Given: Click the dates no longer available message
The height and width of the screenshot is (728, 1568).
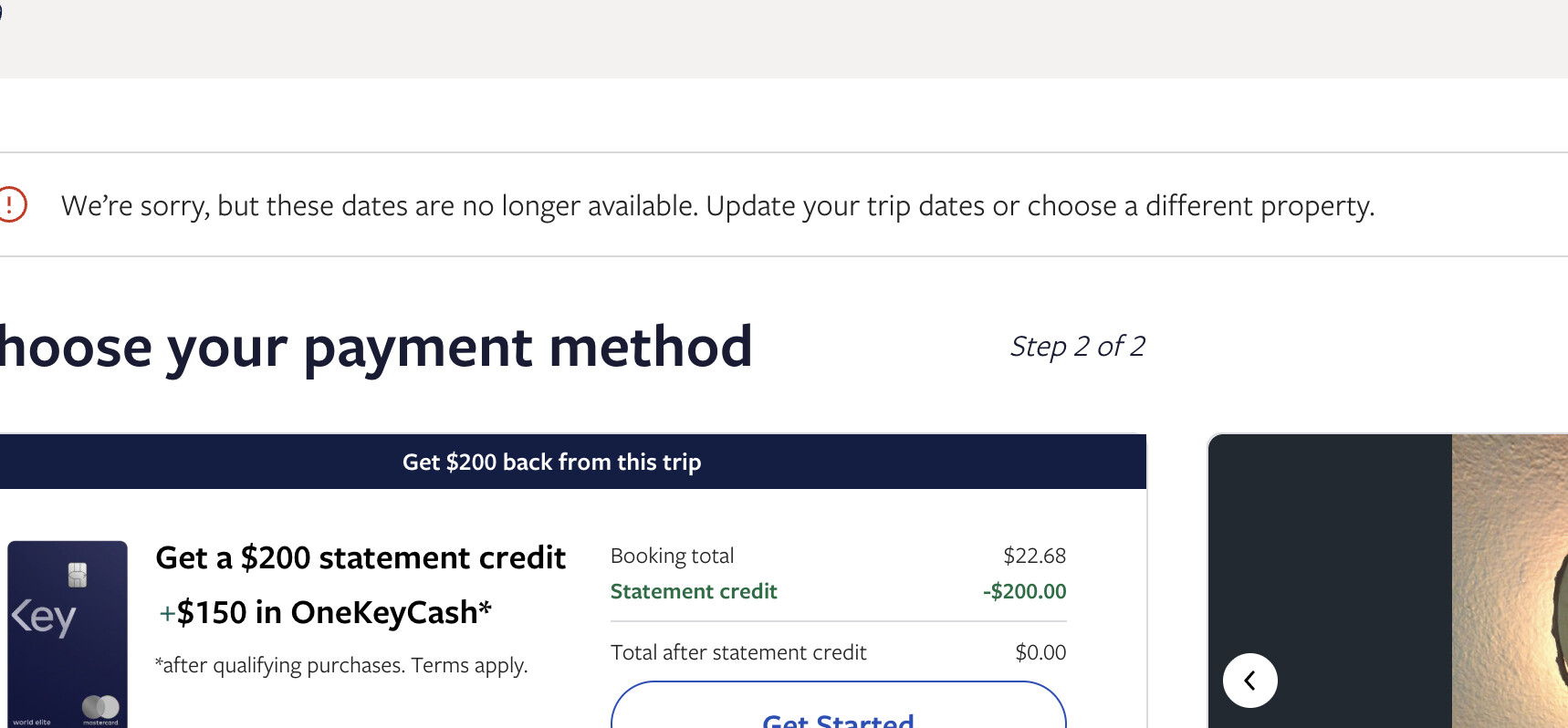Looking at the screenshot, I should [717, 206].
